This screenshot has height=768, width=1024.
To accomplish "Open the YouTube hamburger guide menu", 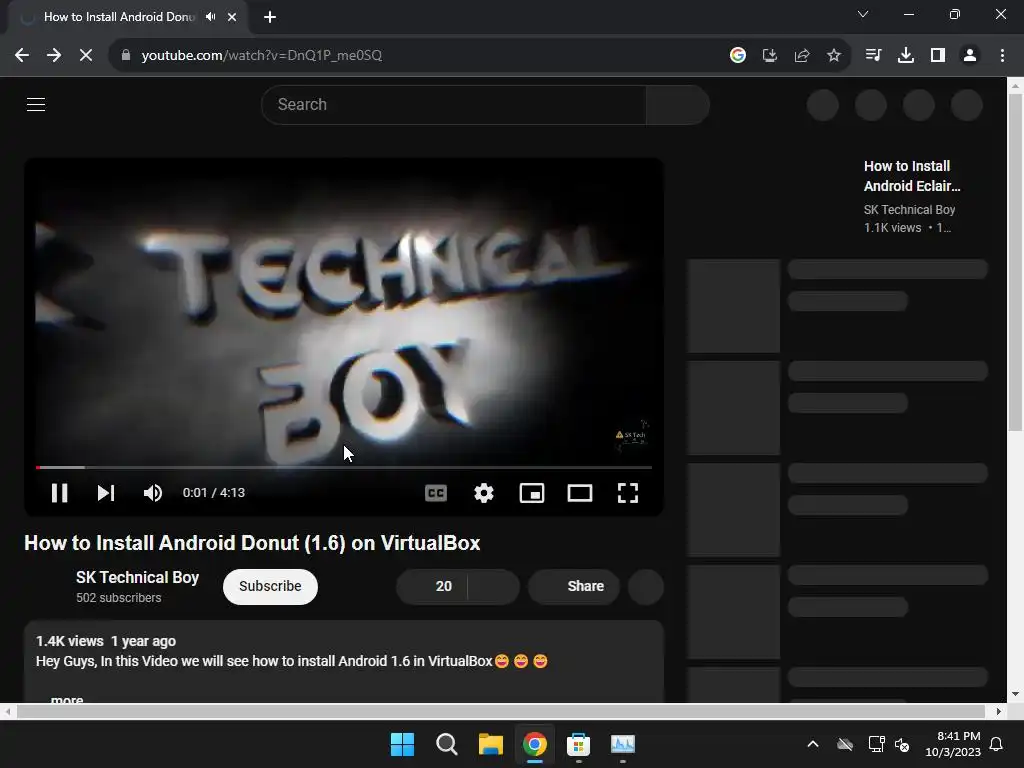I will [36, 104].
